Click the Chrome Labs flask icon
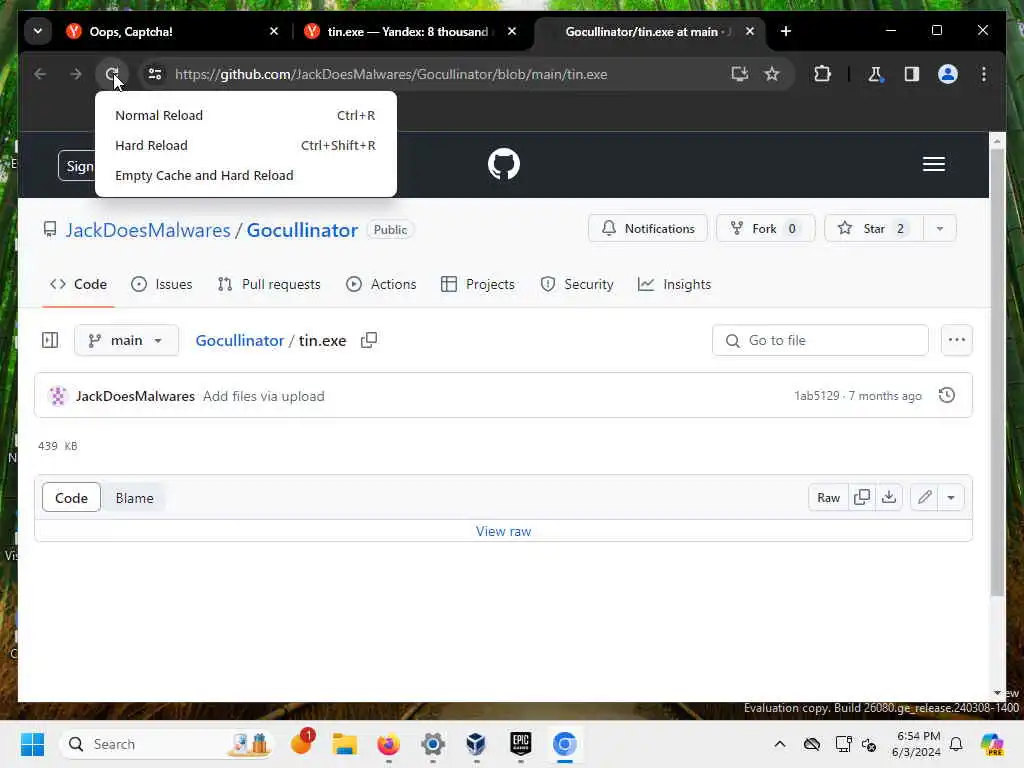This screenshot has width=1024, height=768. pos(875,74)
